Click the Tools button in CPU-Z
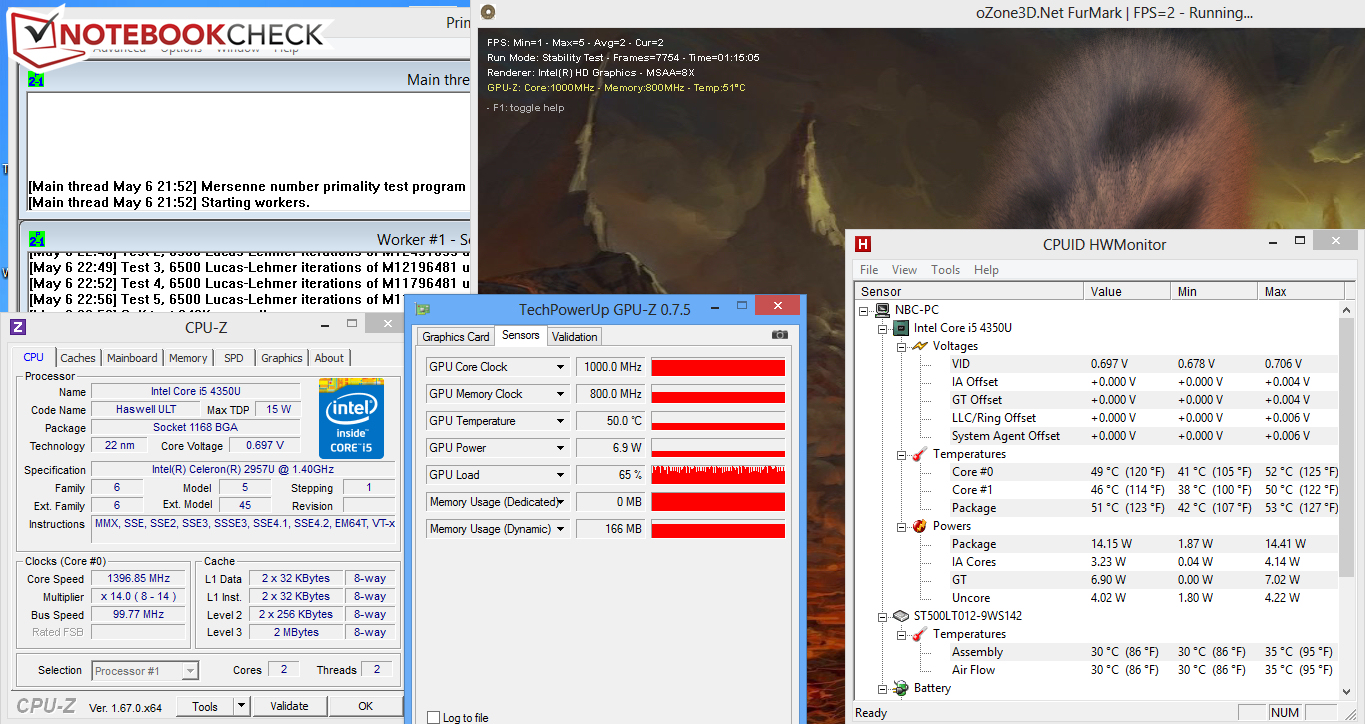This screenshot has width=1365, height=724. [x=205, y=706]
